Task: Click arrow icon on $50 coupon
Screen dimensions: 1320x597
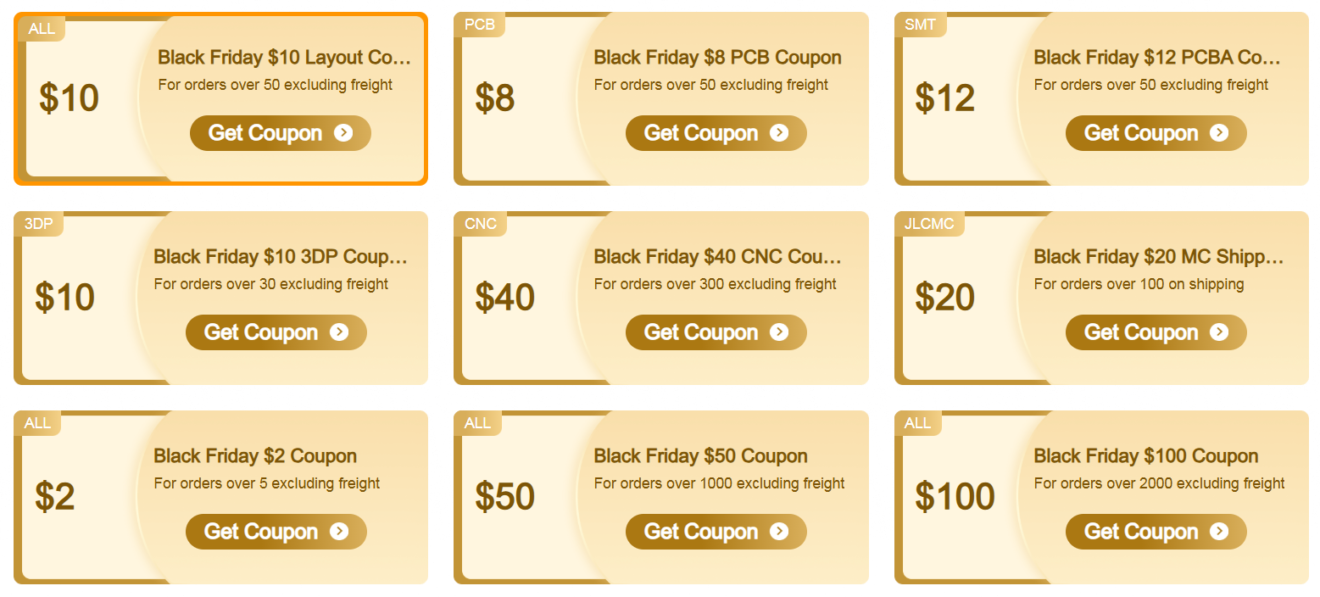Action: [779, 531]
